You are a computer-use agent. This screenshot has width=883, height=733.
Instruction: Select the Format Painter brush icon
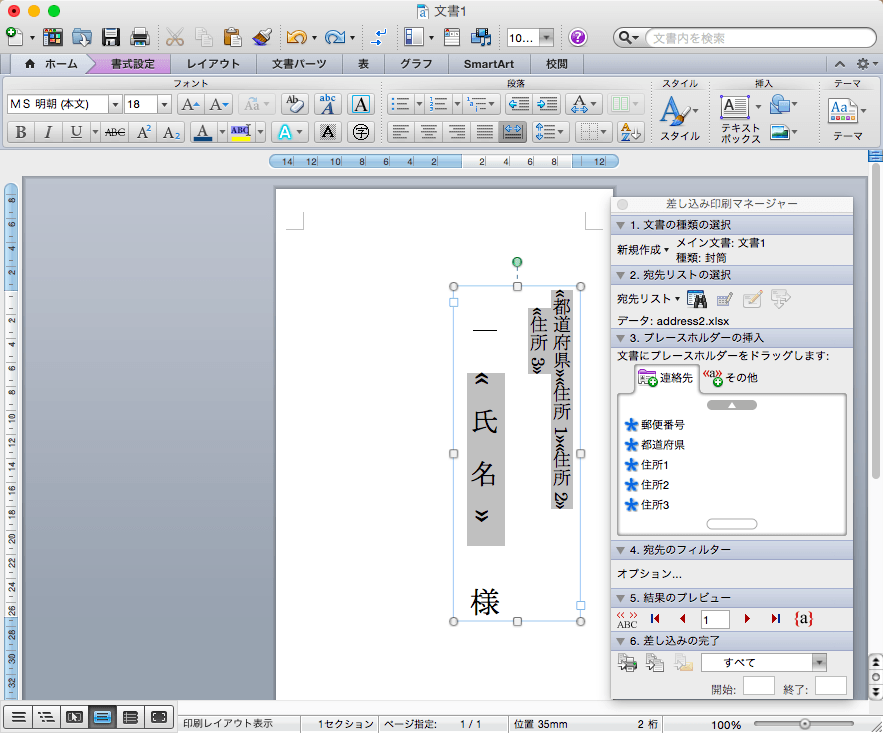pos(262,38)
